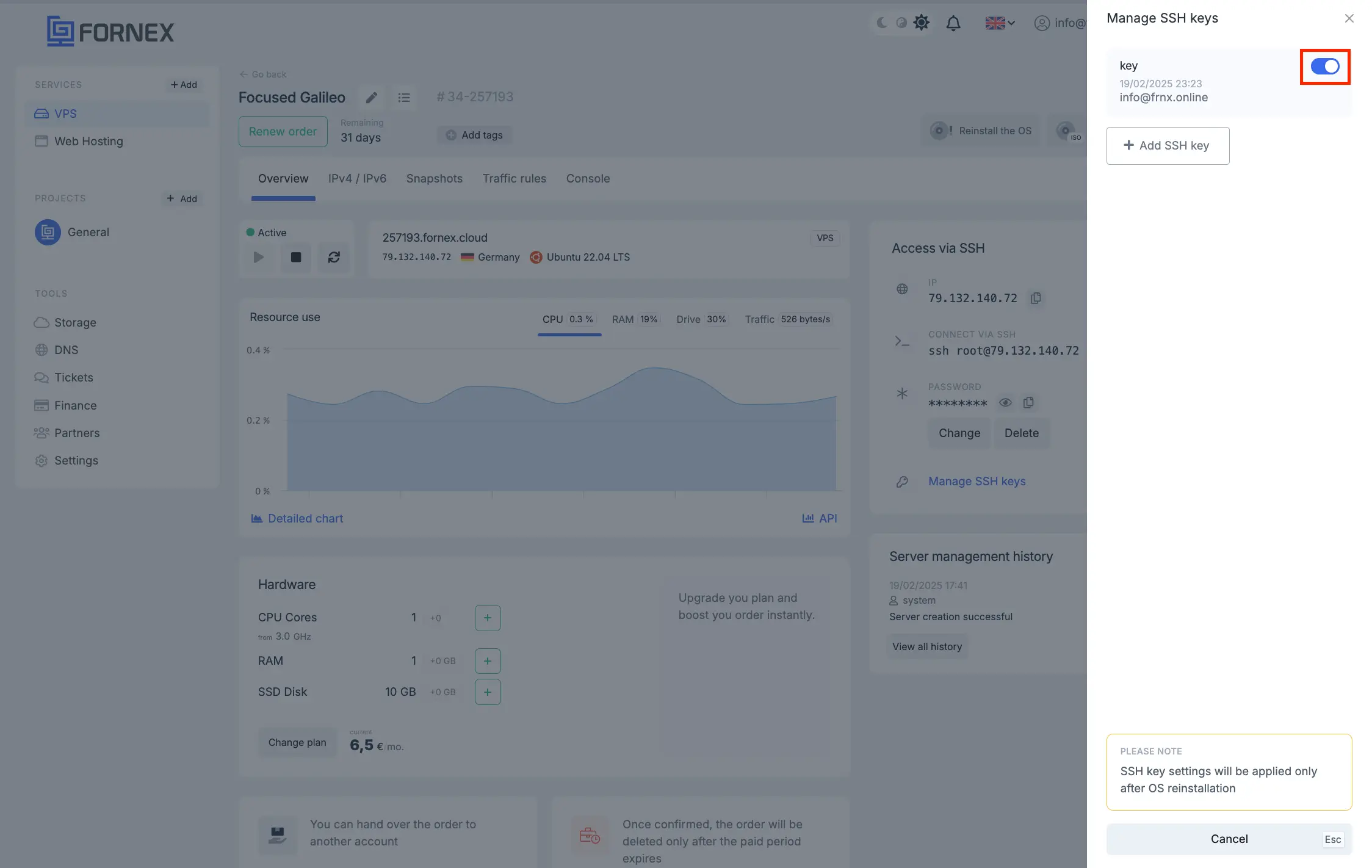
Task: Select the light theme sun icon
Action: point(921,23)
